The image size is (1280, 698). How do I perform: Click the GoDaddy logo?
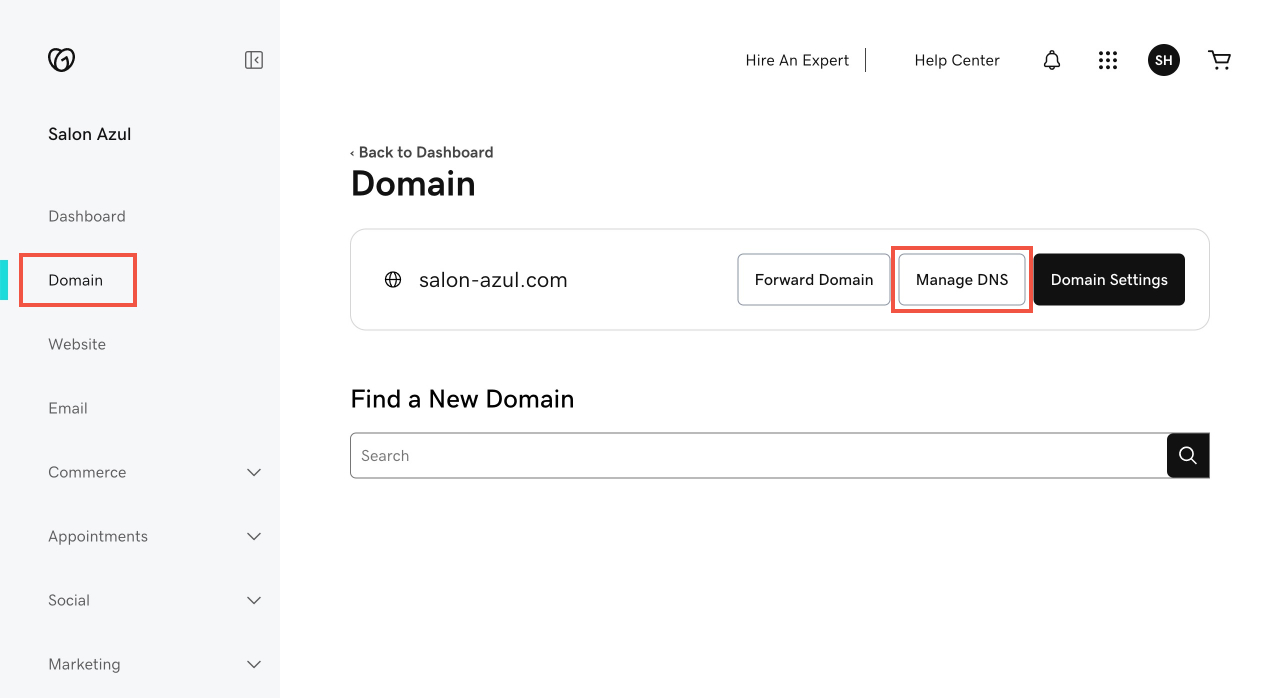(61, 59)
